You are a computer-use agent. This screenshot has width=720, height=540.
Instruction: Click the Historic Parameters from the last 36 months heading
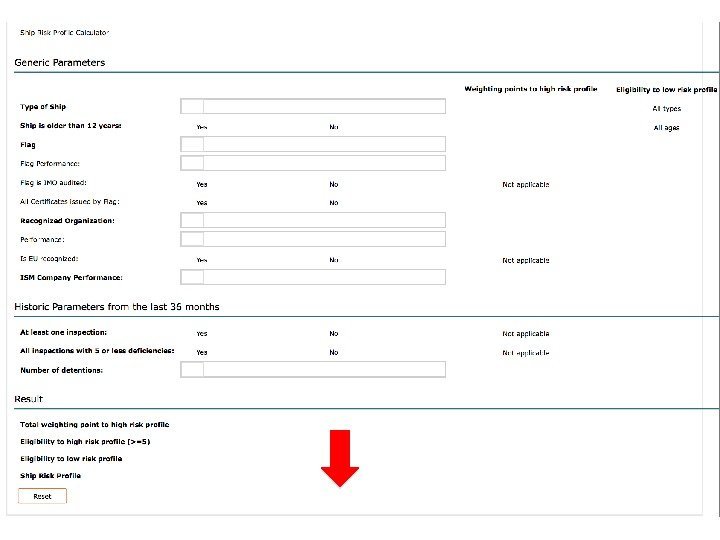(117, 307)
